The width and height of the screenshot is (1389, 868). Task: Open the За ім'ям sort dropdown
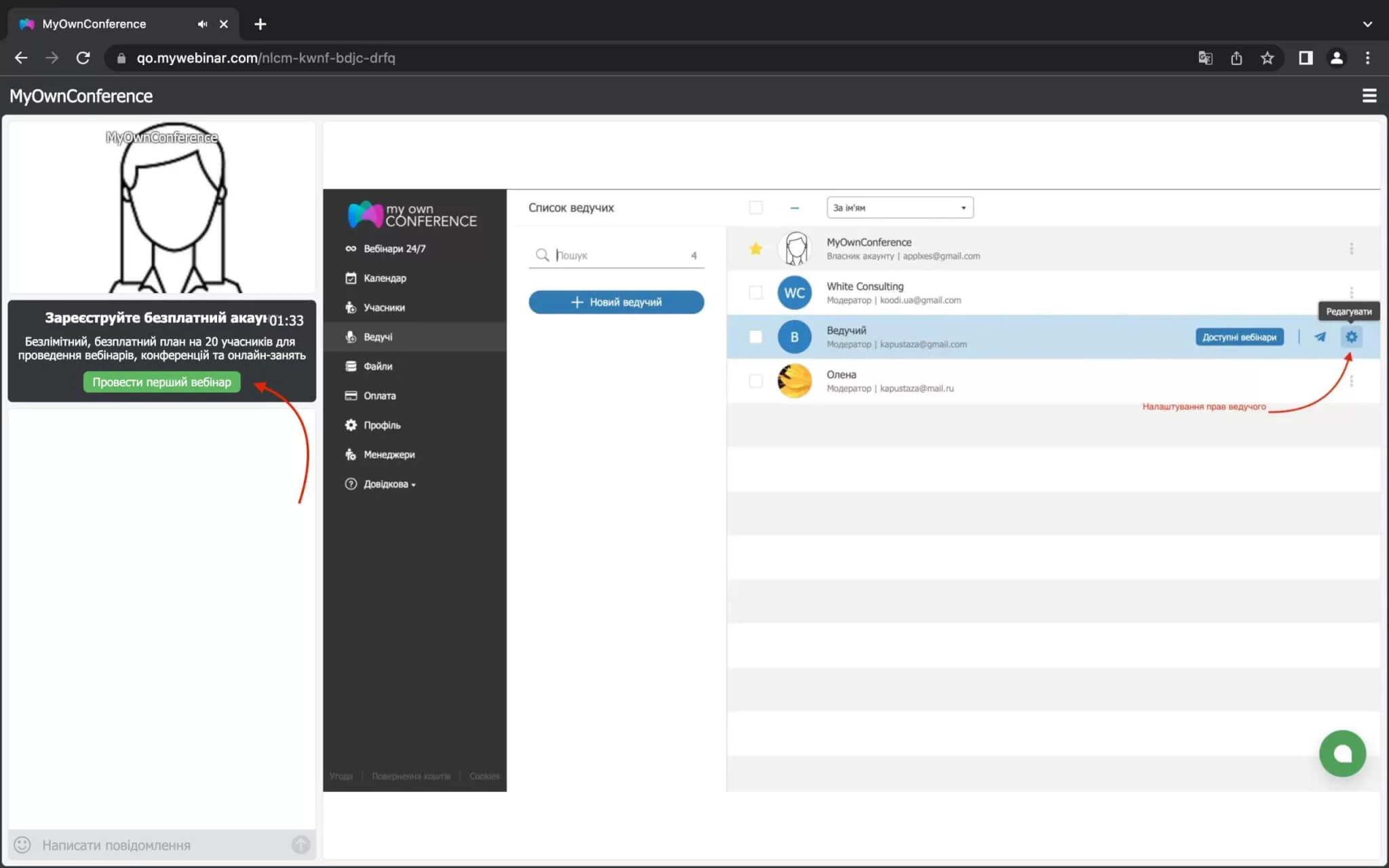(899, 208)
